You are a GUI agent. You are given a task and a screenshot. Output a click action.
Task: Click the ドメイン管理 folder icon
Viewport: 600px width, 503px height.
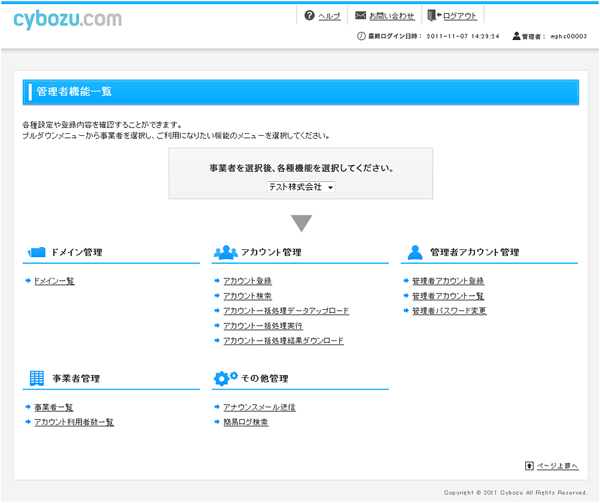37,252
